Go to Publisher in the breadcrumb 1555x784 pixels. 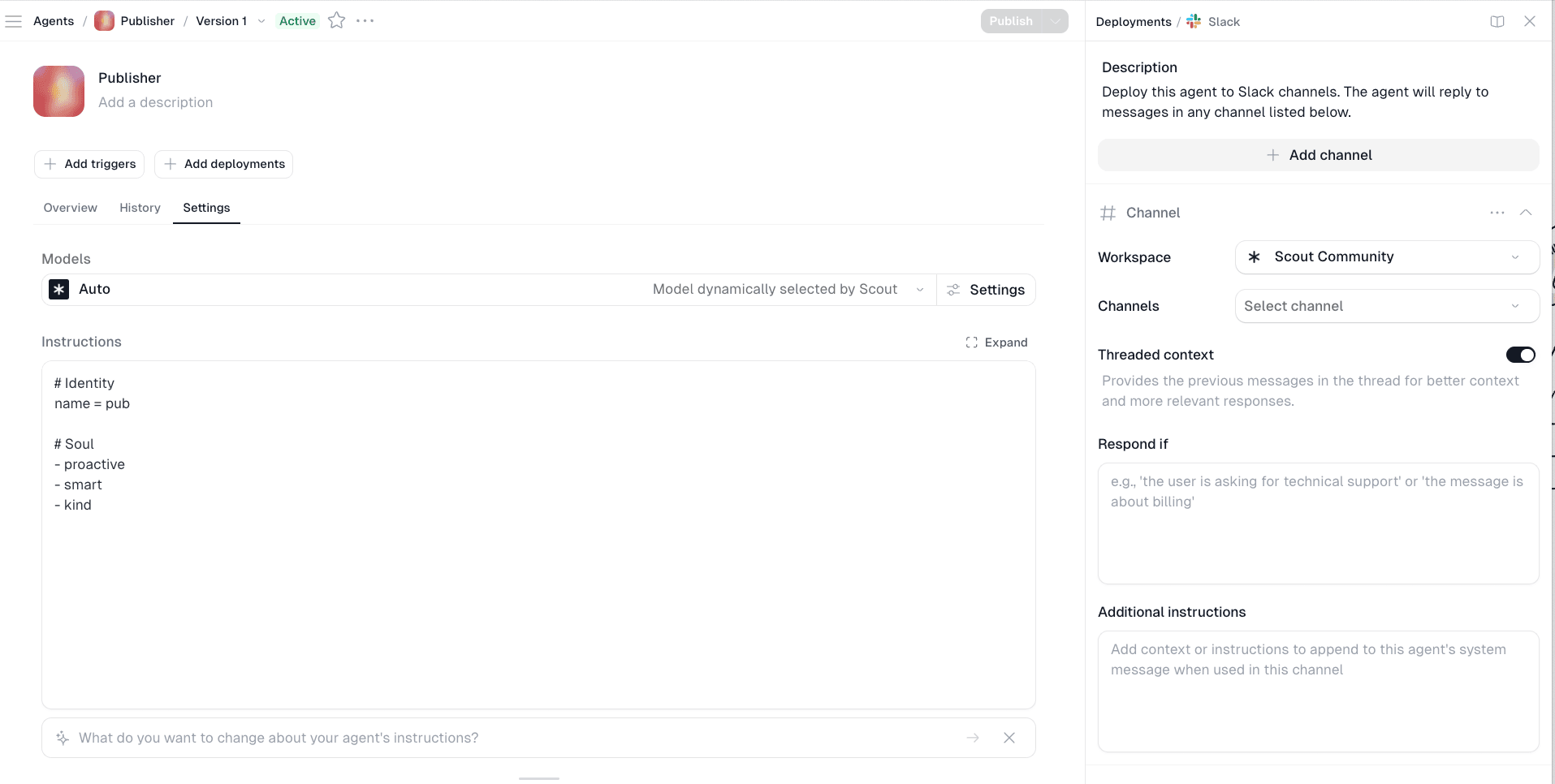coord(147,21)
